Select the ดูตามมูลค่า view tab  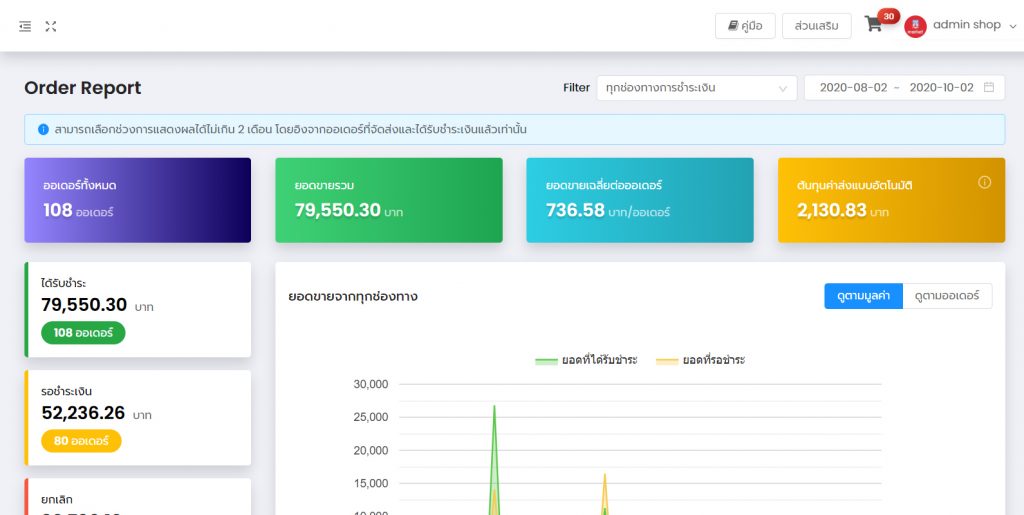coord(863,296)
